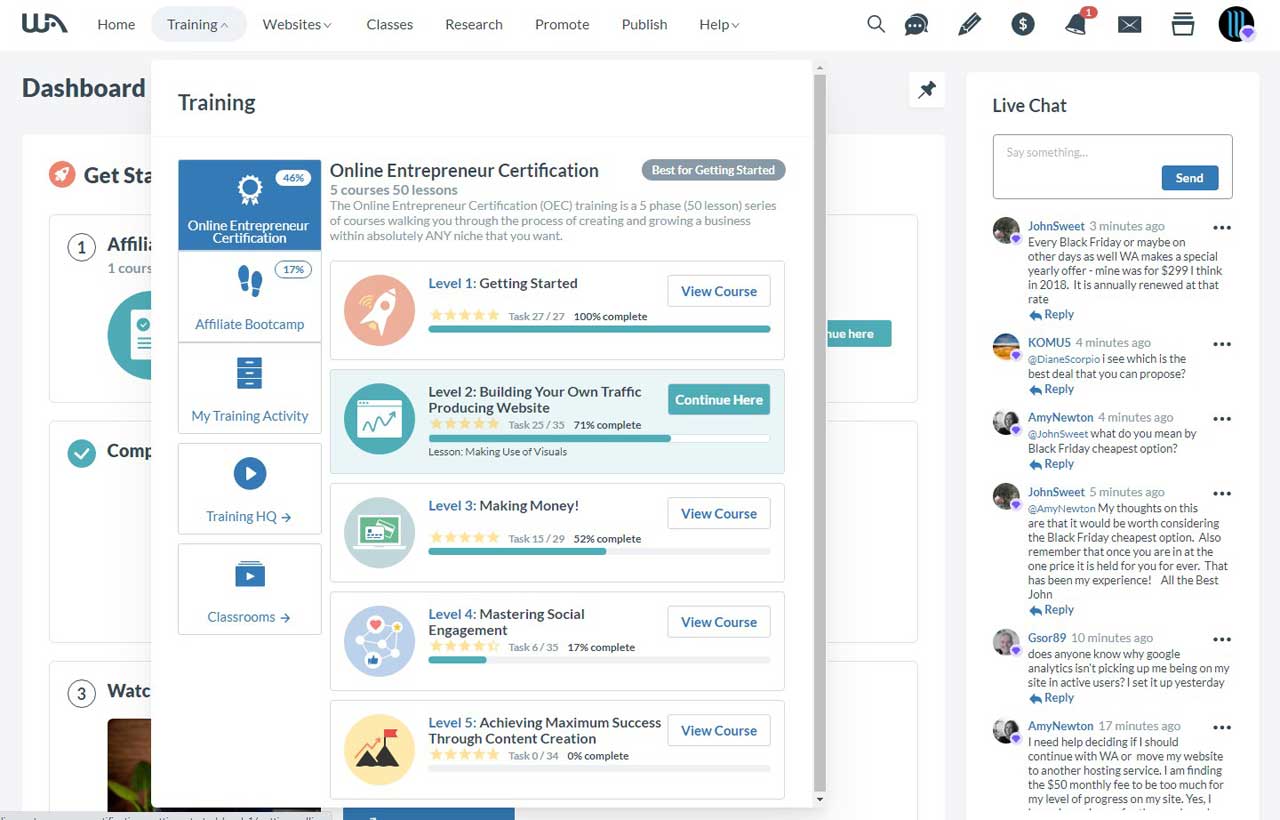Click the @DianeScorpio mention

click(1064, 359)
